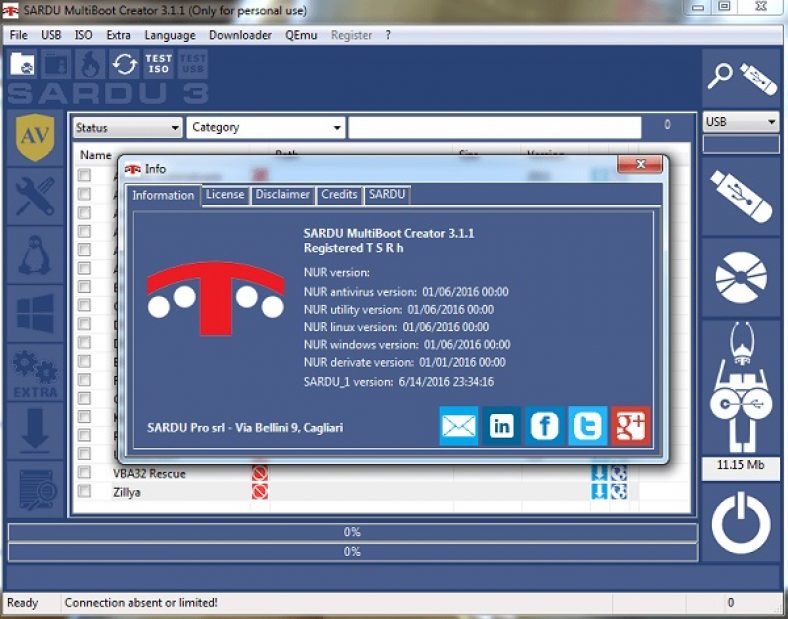Open the EXTRA gears category
Image resolution: width=788 pixels, height=619 pixels.
(x=35, y=373)
